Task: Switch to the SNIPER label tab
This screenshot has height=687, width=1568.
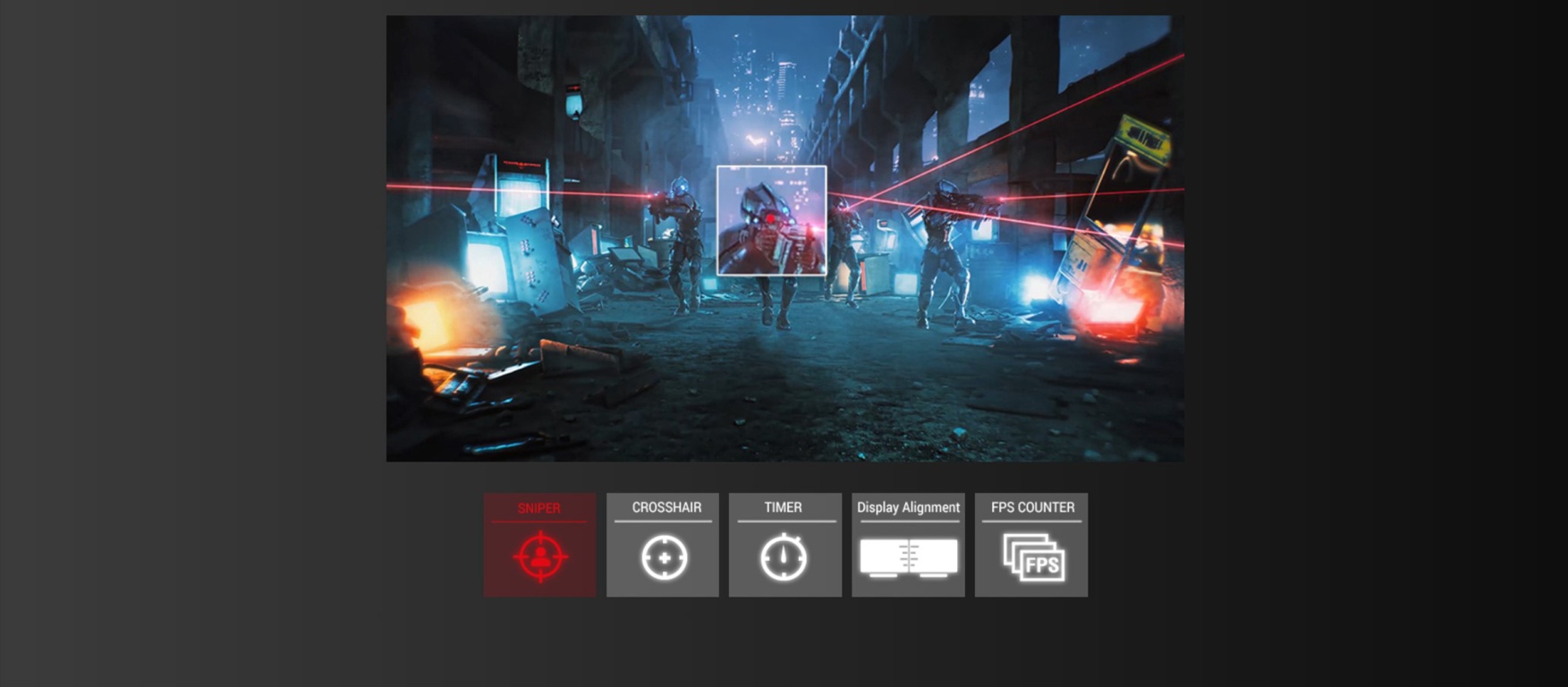Action: tap(538, 508)
